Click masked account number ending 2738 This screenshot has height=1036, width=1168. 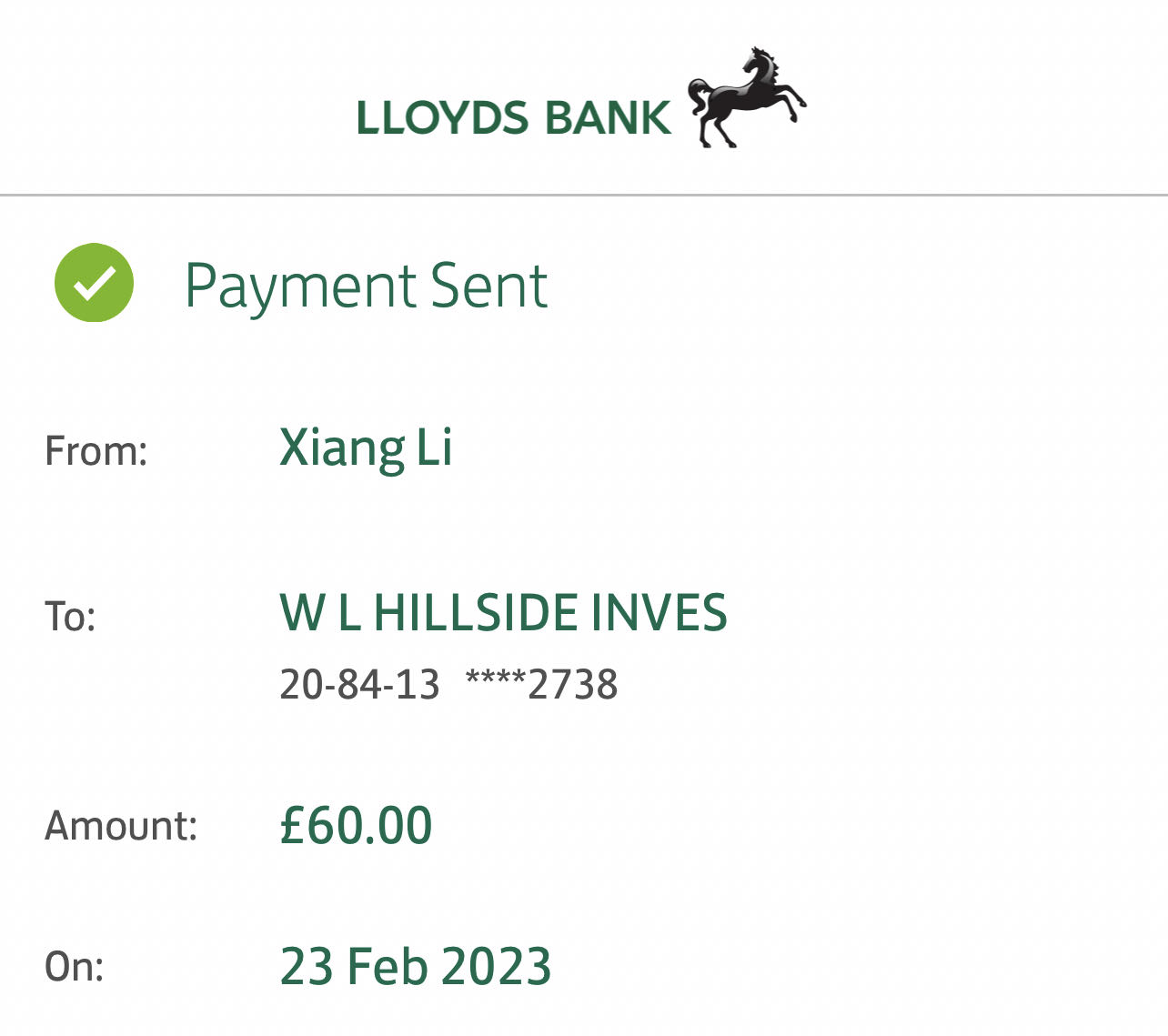pyautogui.click(x=541, y=684)
